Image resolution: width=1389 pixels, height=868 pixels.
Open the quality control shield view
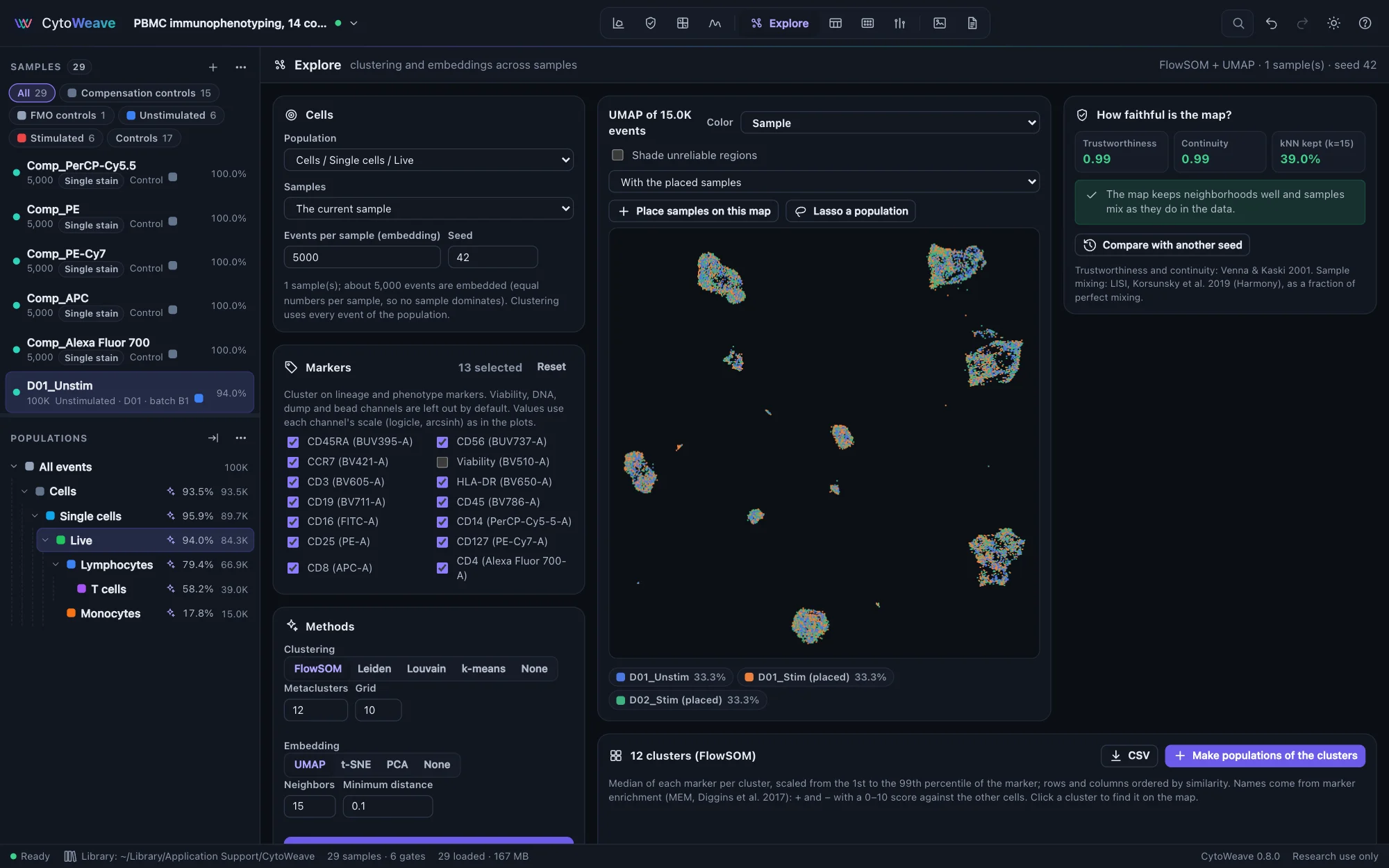[x=651, y=23]
